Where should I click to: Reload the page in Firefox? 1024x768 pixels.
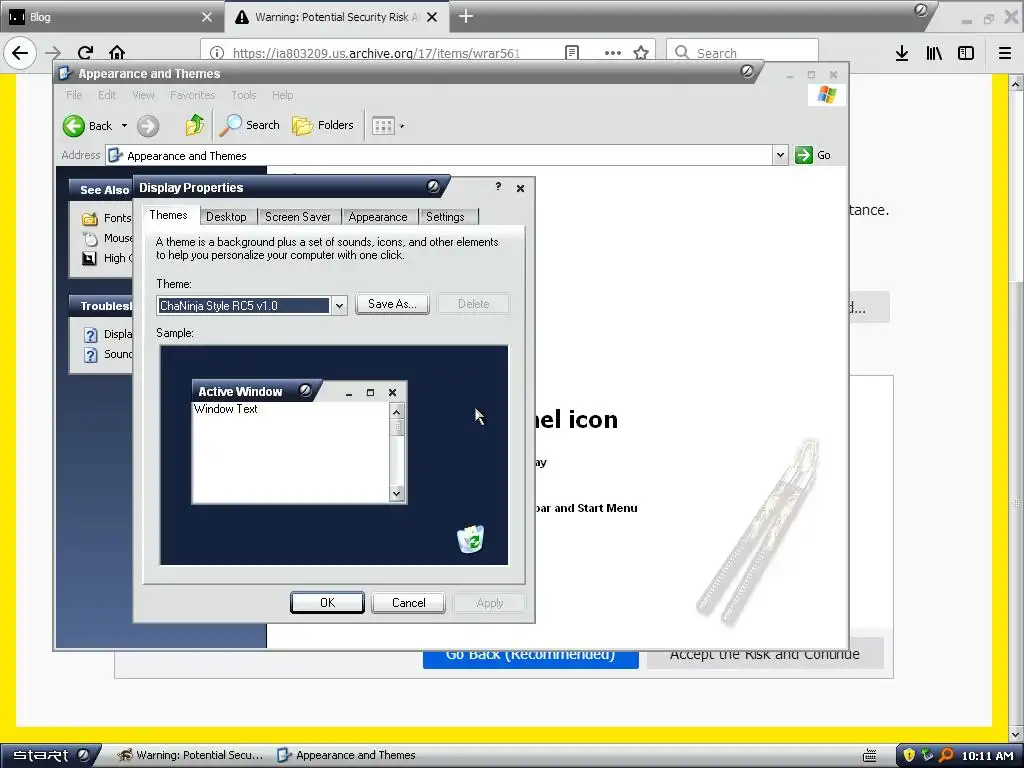(85, 53)
